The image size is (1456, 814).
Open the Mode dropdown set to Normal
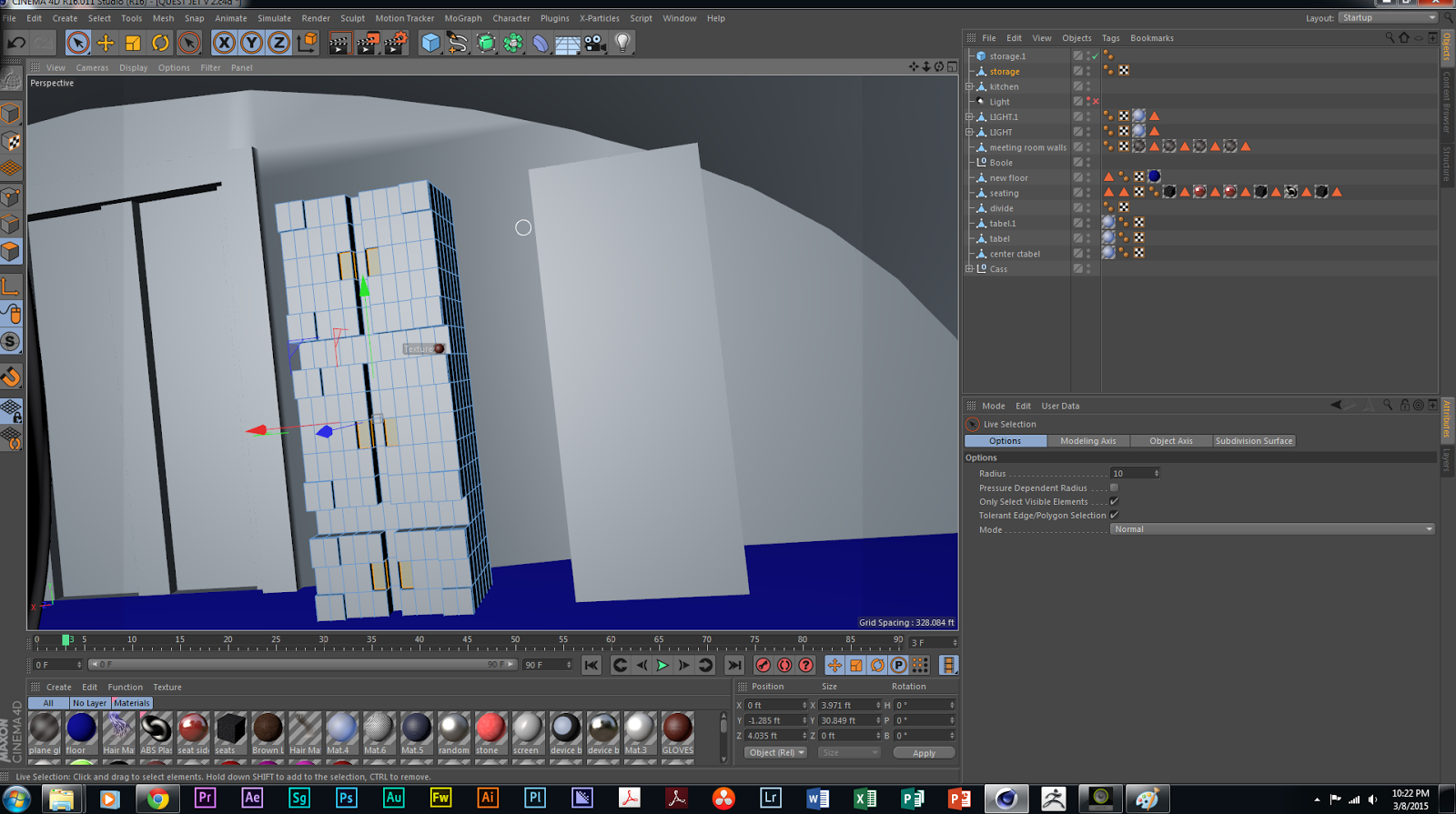click(1272, 529)
